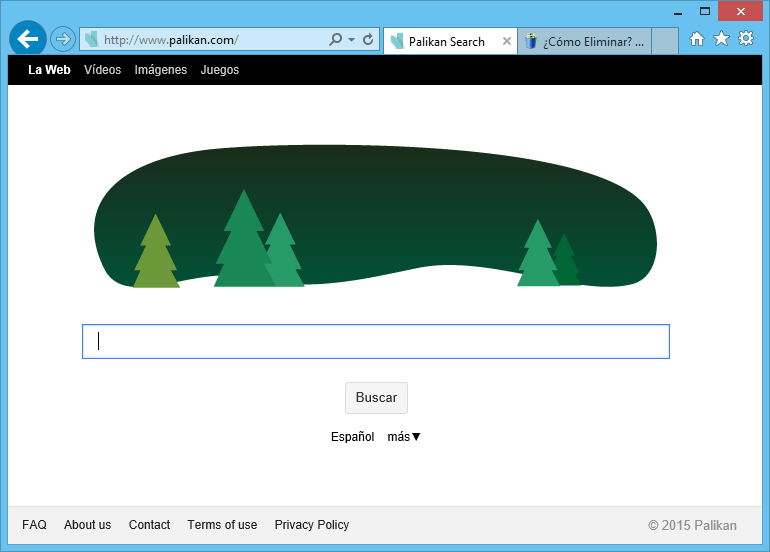Click the browser Forward arrow button

pyautogui.click(x=63, y=39)
